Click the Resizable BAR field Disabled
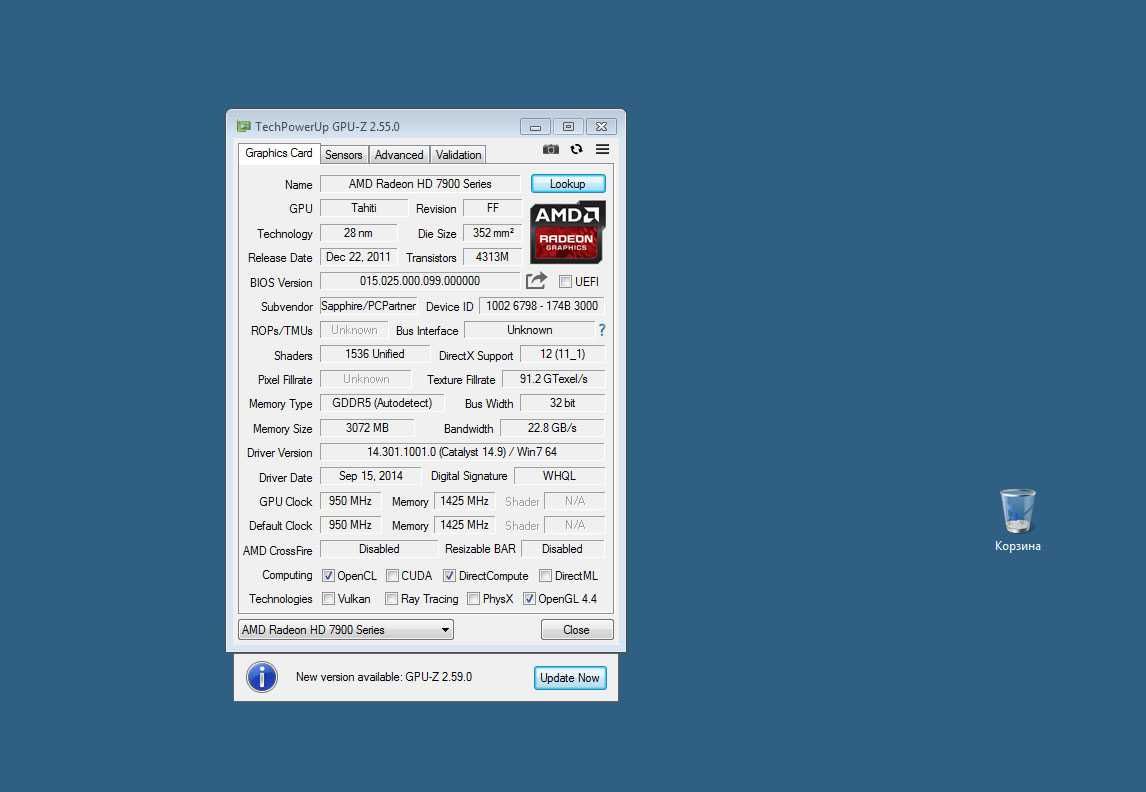1146x792 pixels. tap(563, 549)
